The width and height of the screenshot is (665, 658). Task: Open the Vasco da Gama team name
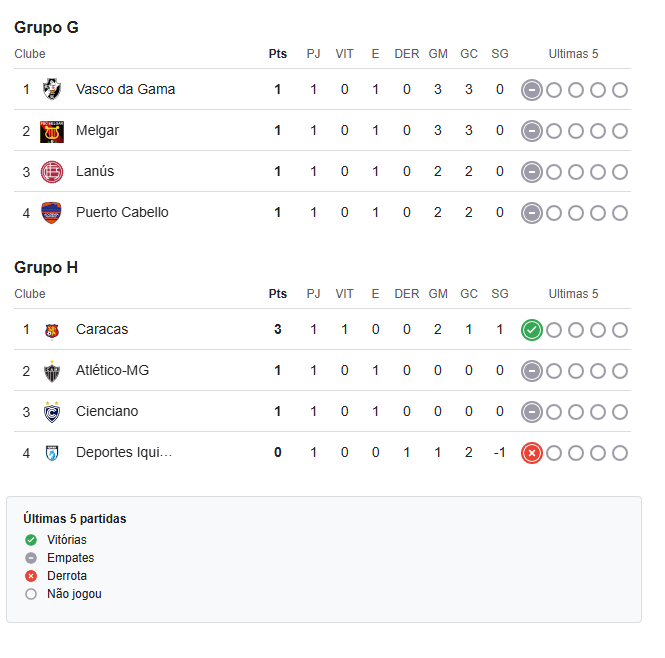125,89
